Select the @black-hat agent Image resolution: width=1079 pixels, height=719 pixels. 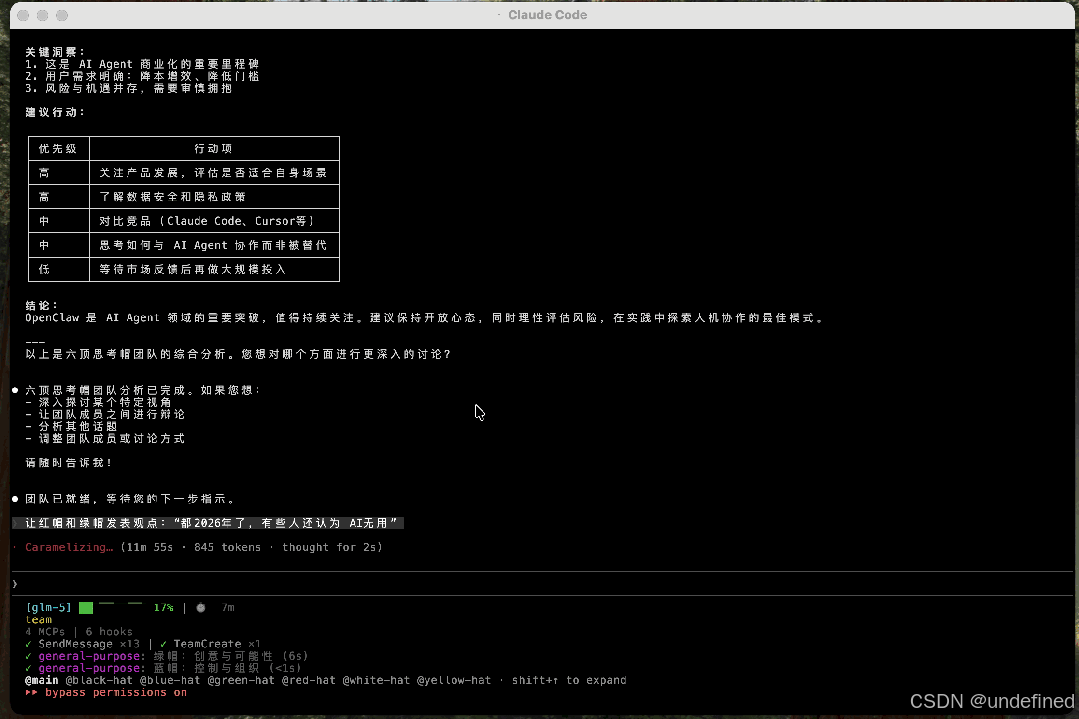[99, 680]
